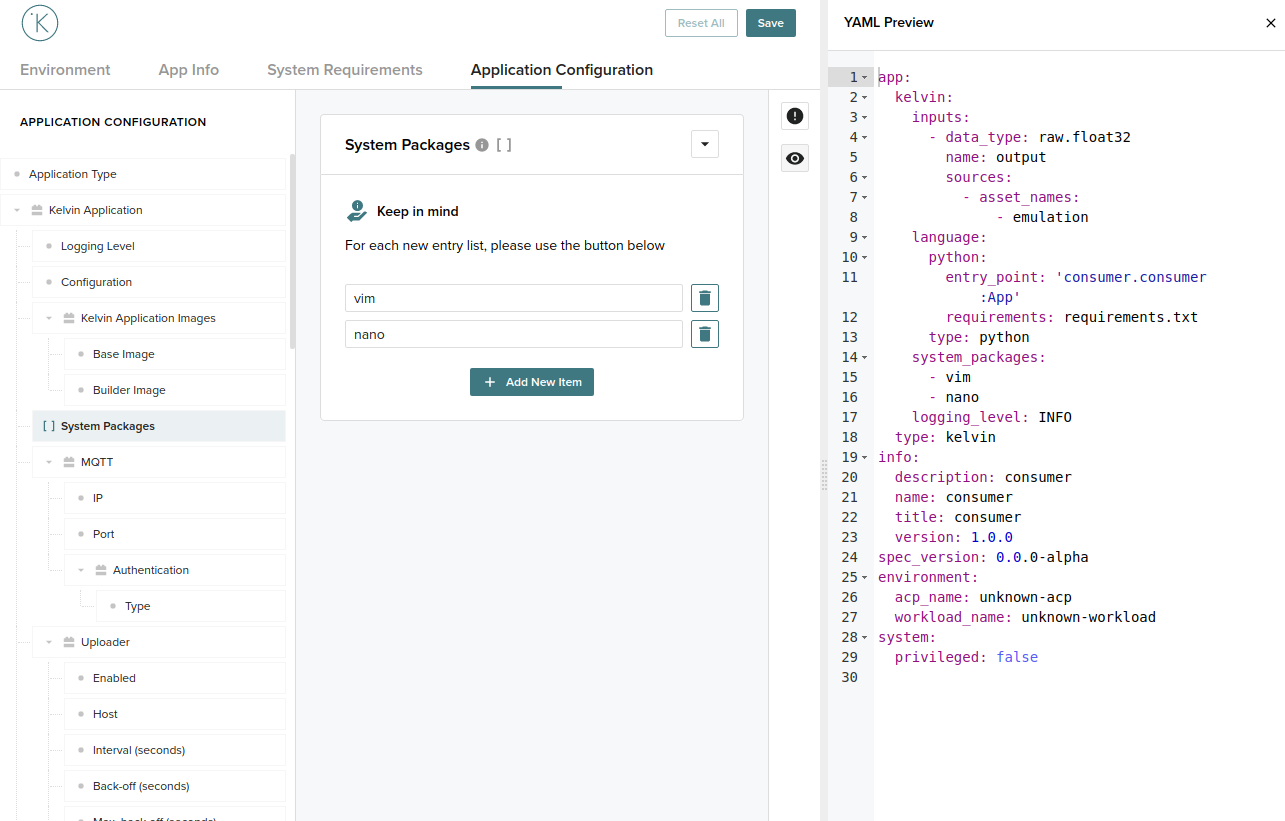The width and height of the screenshot is (1285, 821).
Task: Click the Kelvin logo icon
Action: click(40, 23)
